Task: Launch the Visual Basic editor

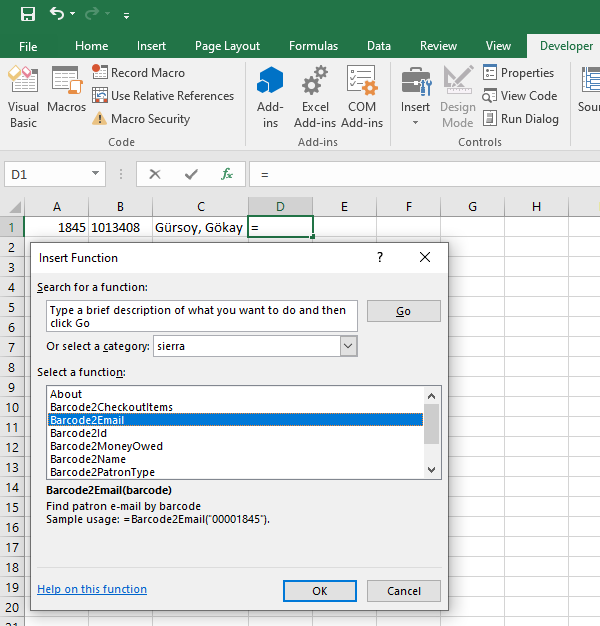Action: [23, 97]
